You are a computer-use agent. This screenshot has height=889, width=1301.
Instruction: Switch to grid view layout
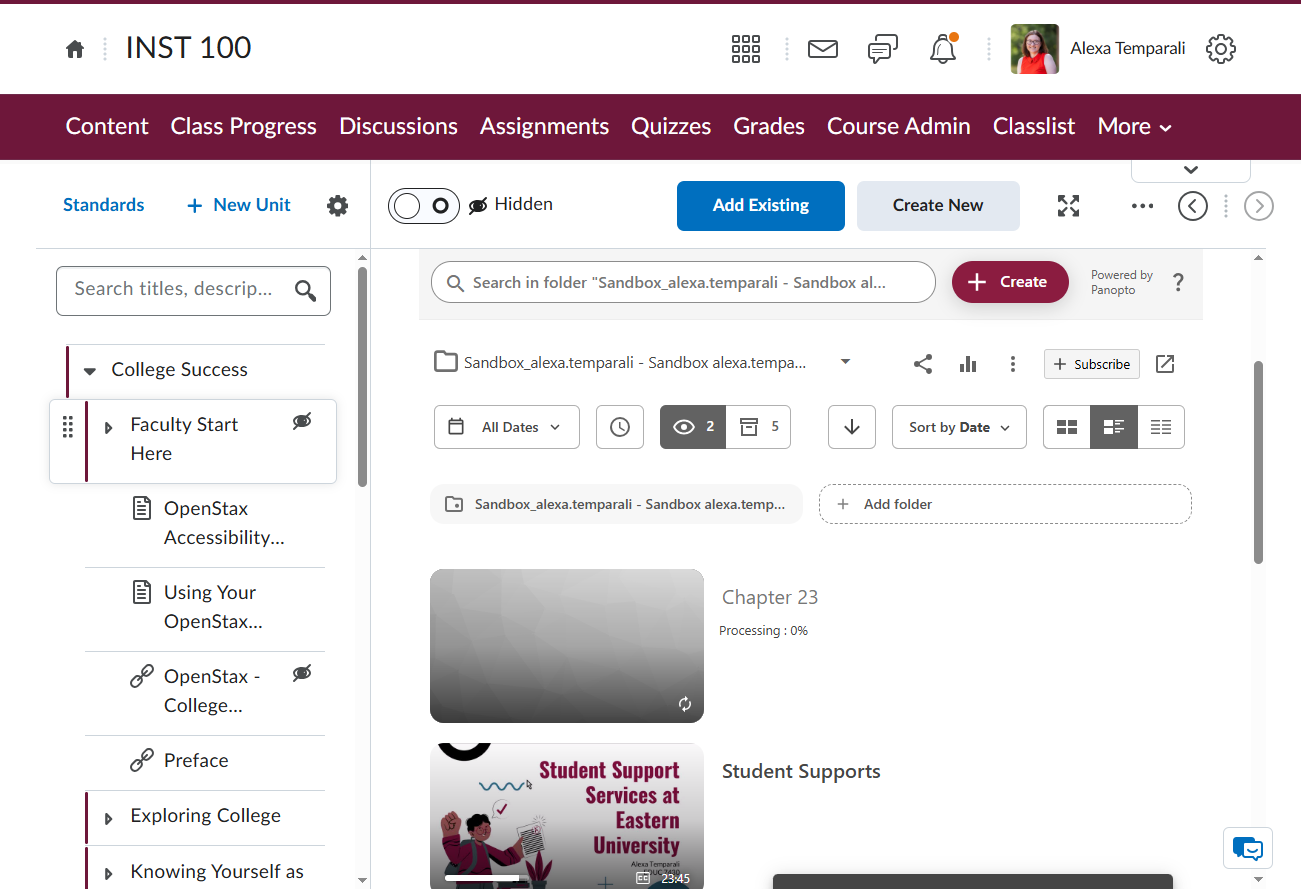click(1067, 427)
